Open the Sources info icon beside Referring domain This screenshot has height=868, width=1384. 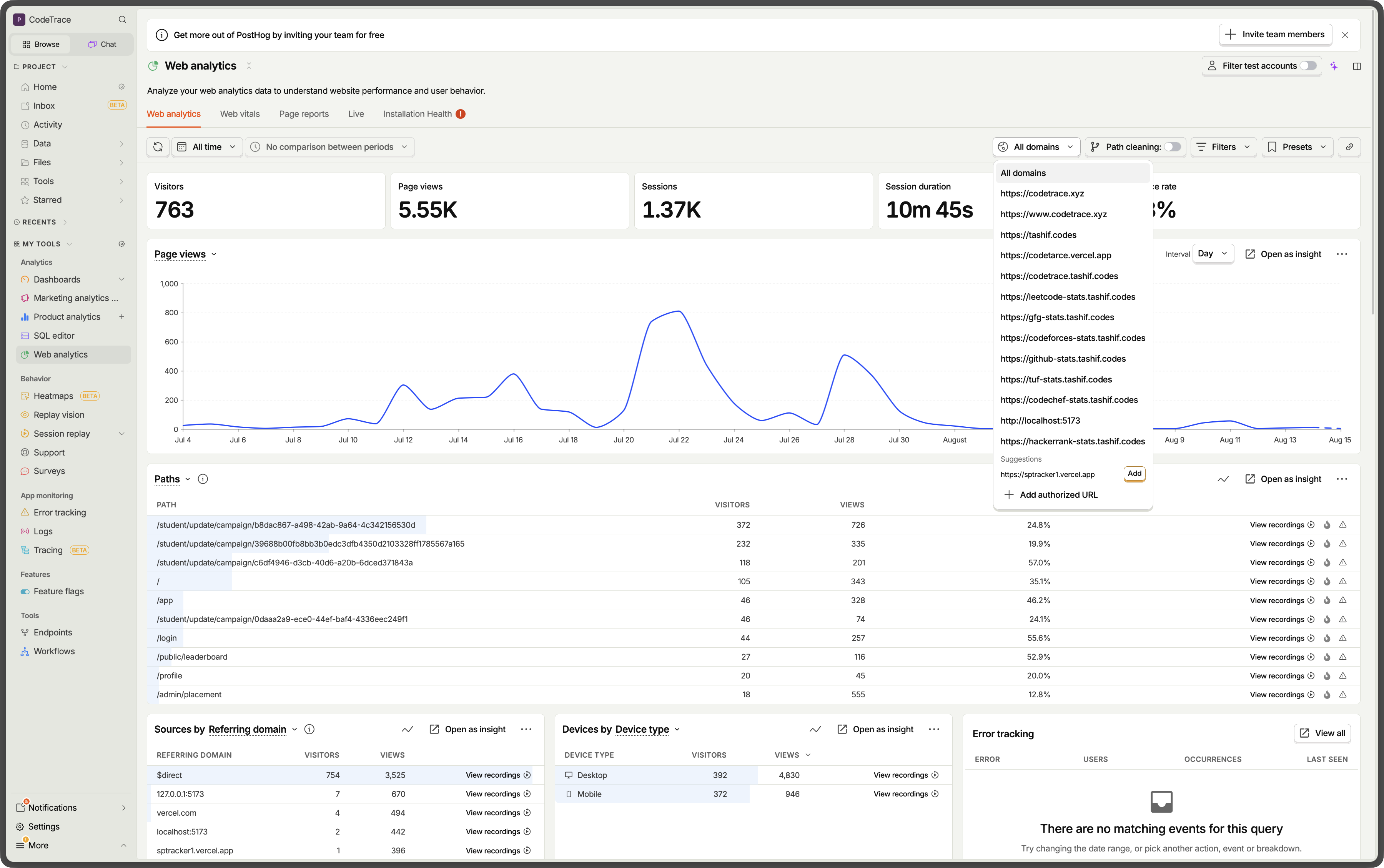point(309,729)
